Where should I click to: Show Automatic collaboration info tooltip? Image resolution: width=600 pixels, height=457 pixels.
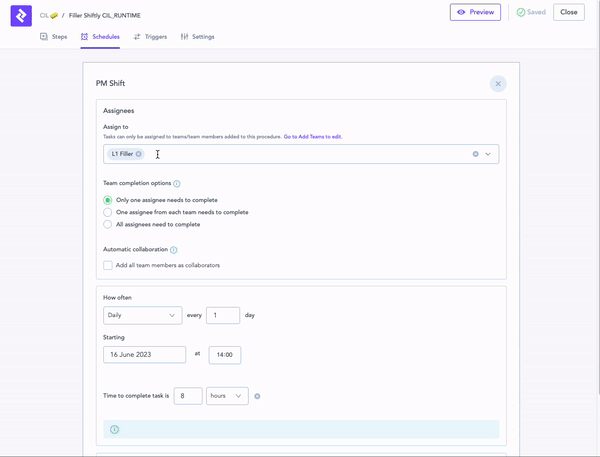point(173,250)
